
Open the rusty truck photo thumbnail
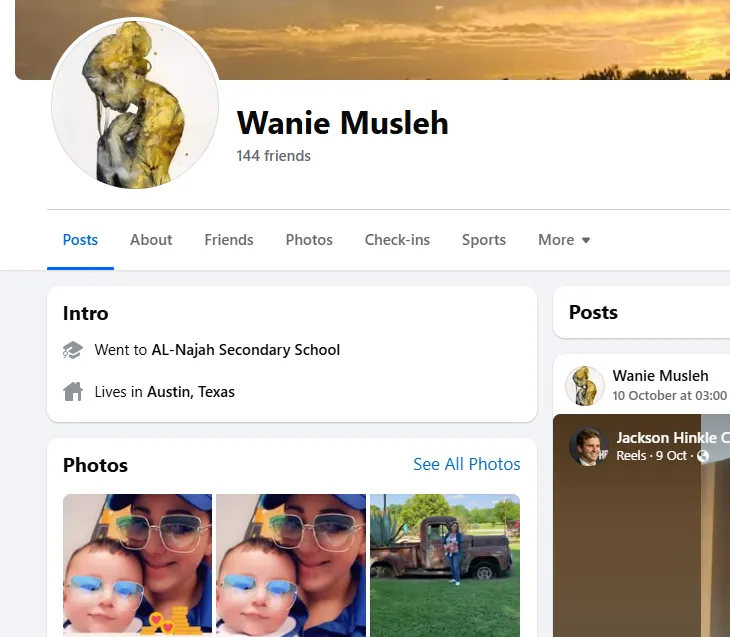click(445, 565)
